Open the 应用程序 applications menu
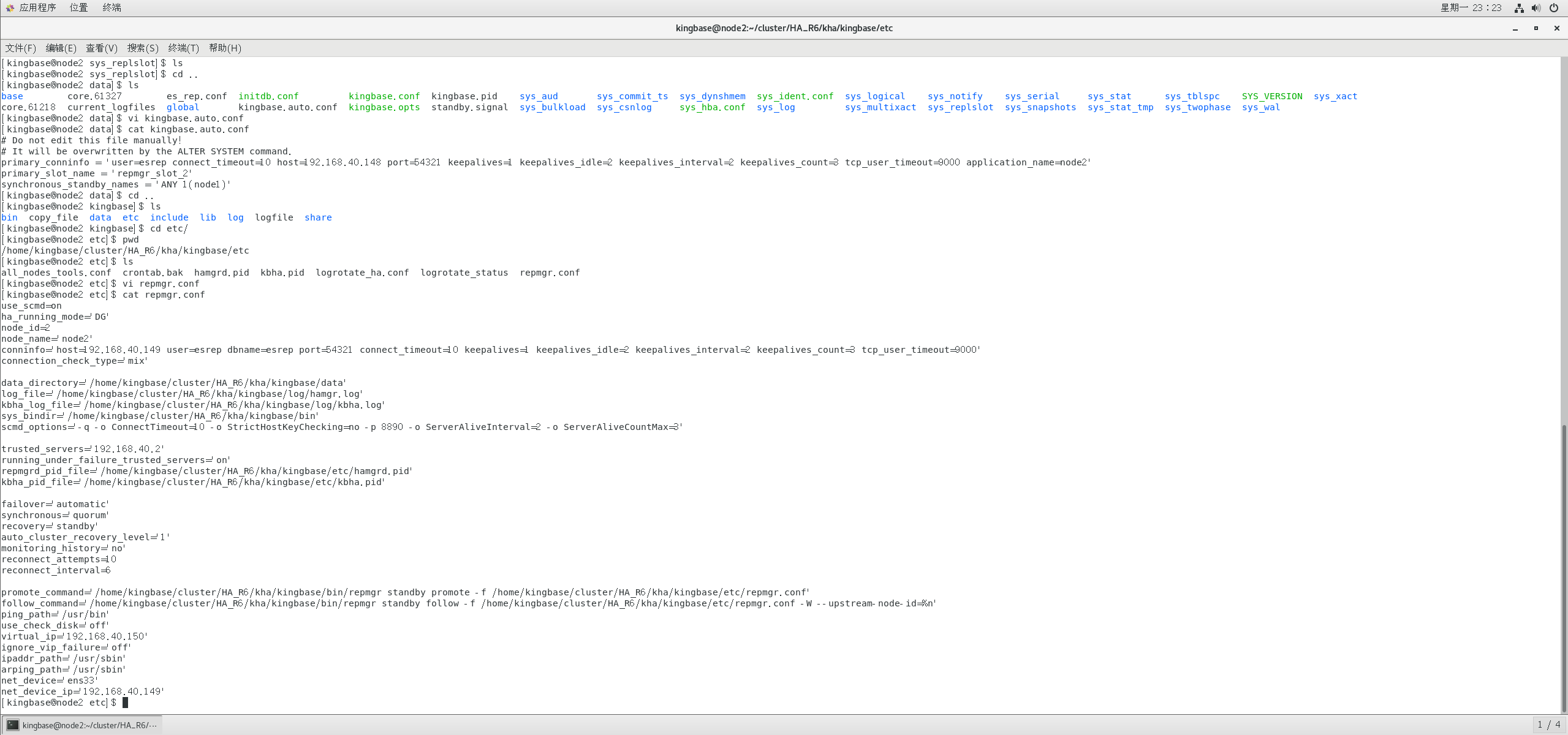The width and height of the screenshot is (1568, 735). [x=37, y=7]
